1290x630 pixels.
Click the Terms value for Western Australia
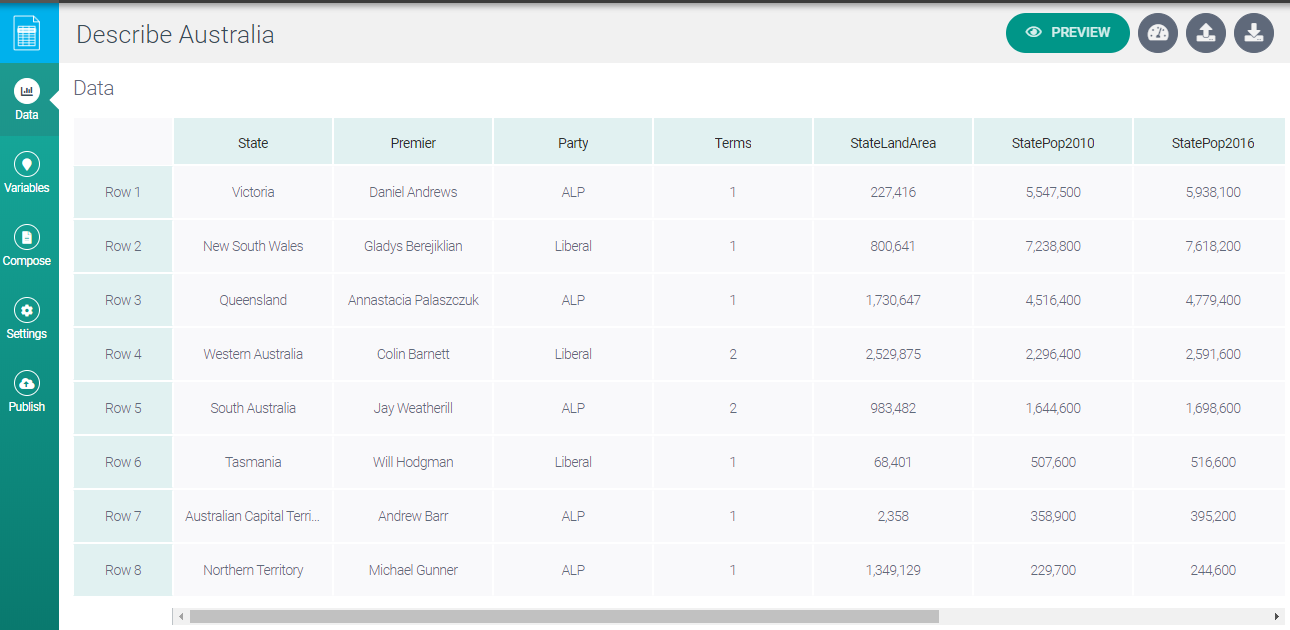click(732, 354)
